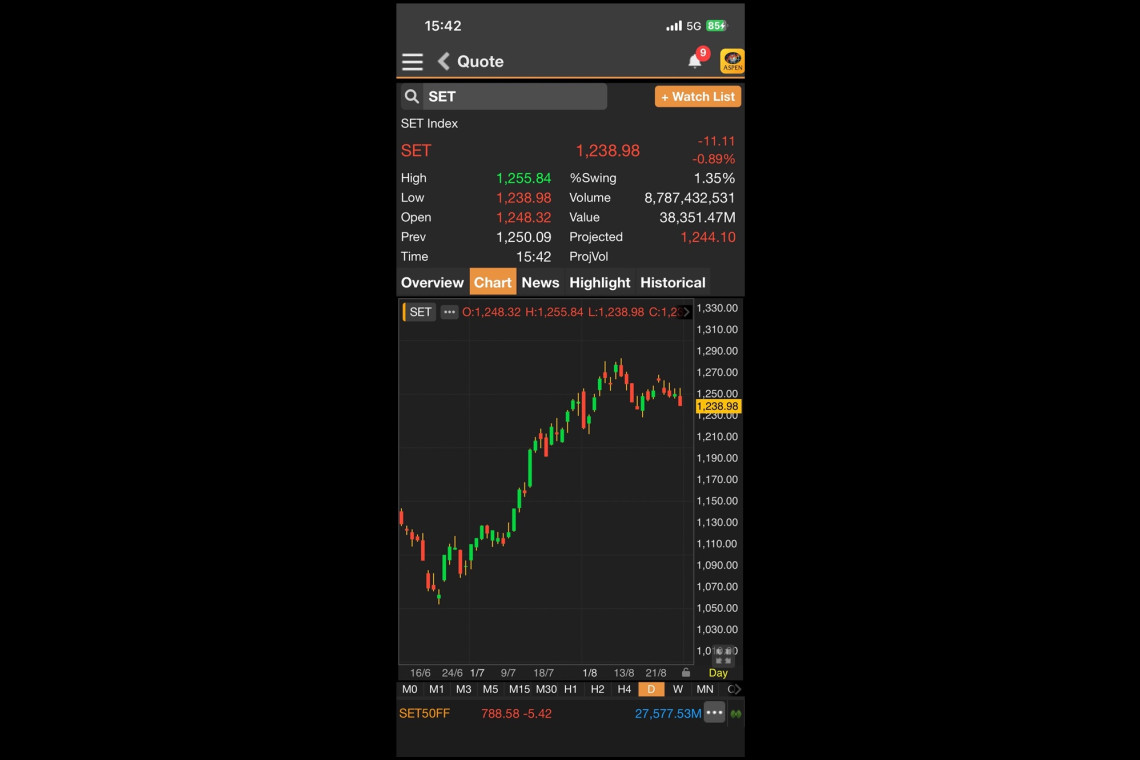Open the SET50FF ticker more-options button

[715, 713]
